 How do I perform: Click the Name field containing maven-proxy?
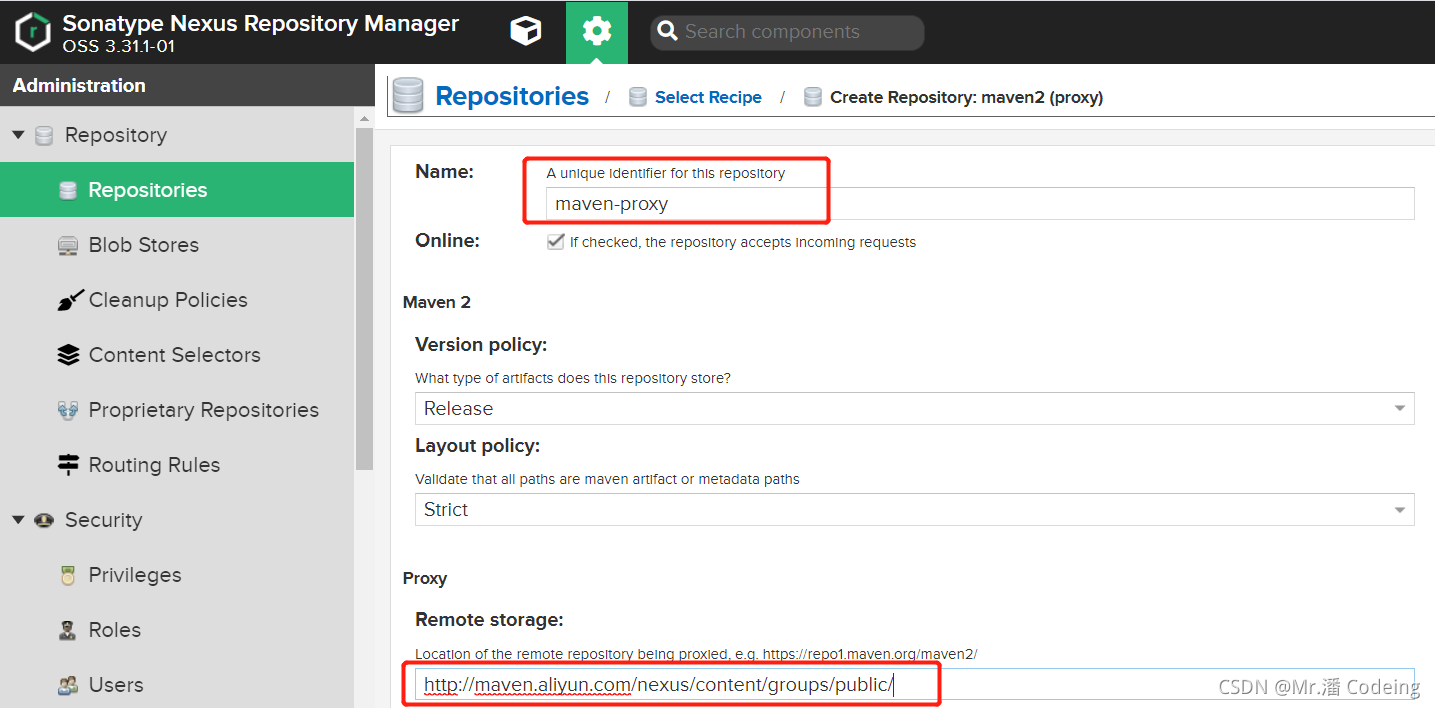point(980,203)
